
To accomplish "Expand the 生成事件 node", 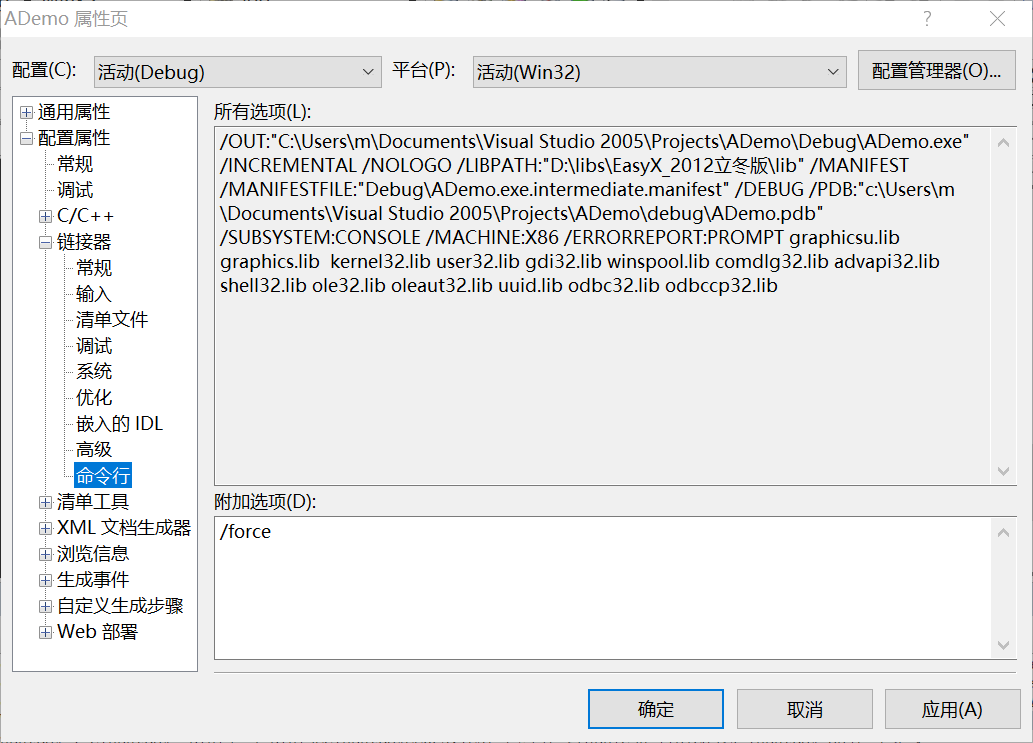I will 45,580.
